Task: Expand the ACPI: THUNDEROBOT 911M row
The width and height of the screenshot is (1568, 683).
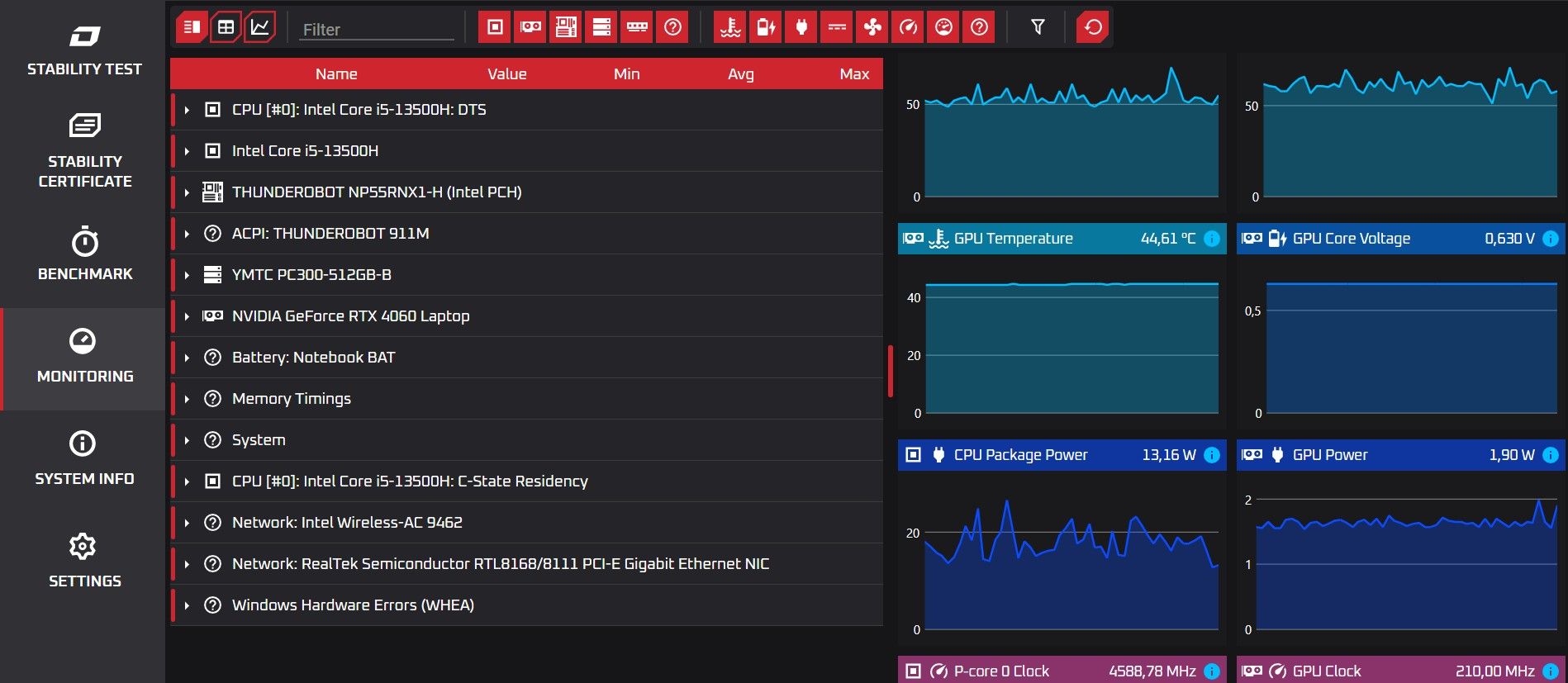Action: [188, 234]
